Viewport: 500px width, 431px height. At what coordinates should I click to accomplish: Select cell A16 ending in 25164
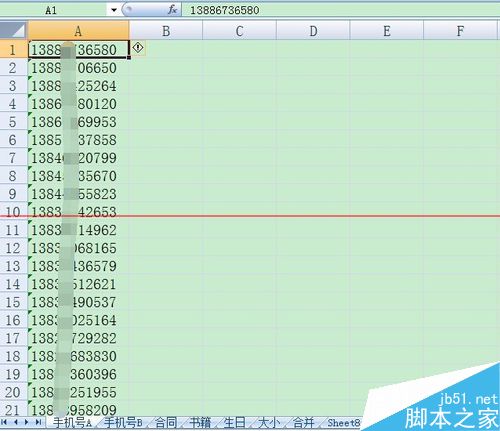pyautogui.click(x=78, y=320)
